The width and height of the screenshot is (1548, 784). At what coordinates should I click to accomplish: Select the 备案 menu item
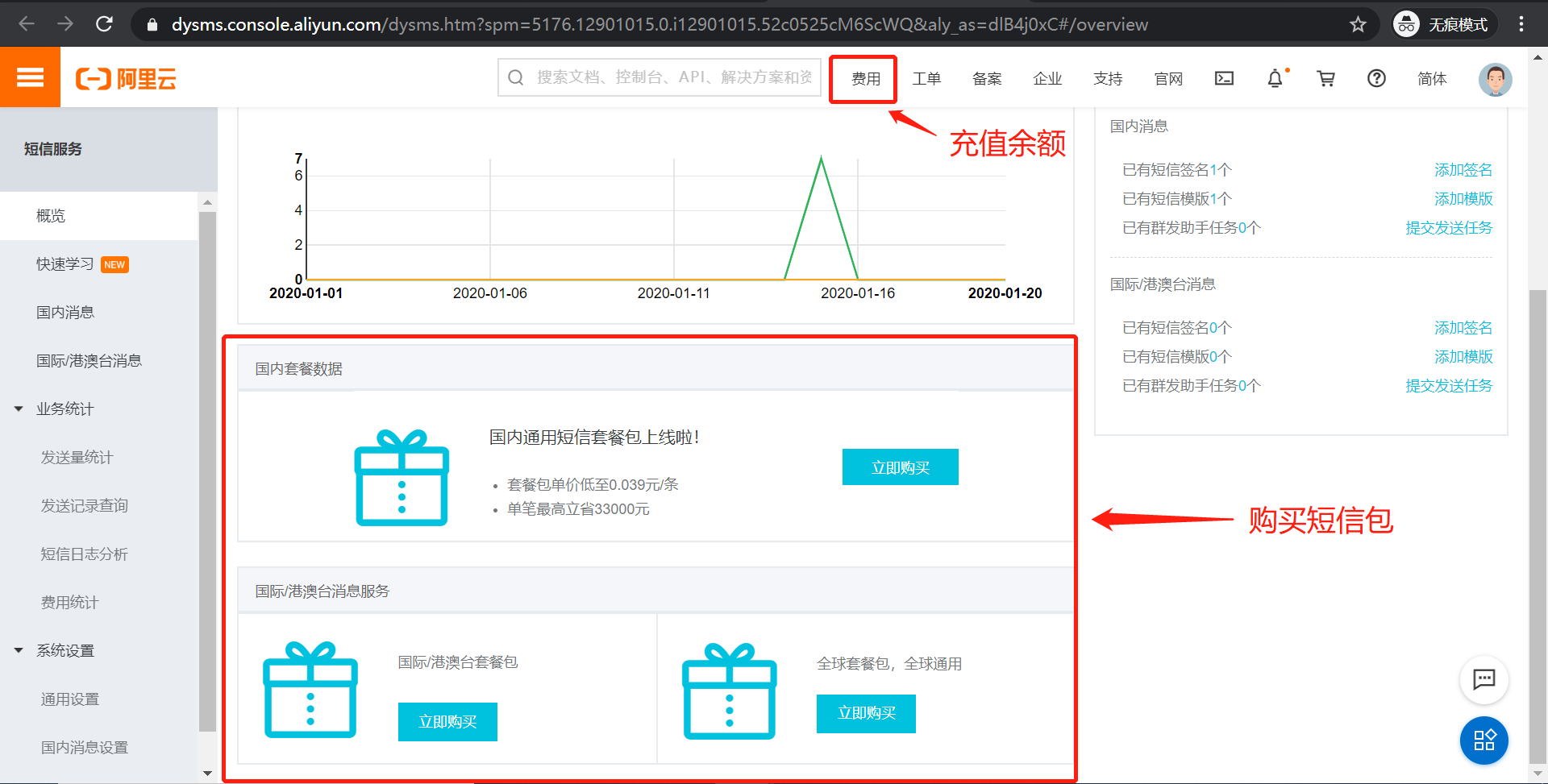tap(986, 78)
